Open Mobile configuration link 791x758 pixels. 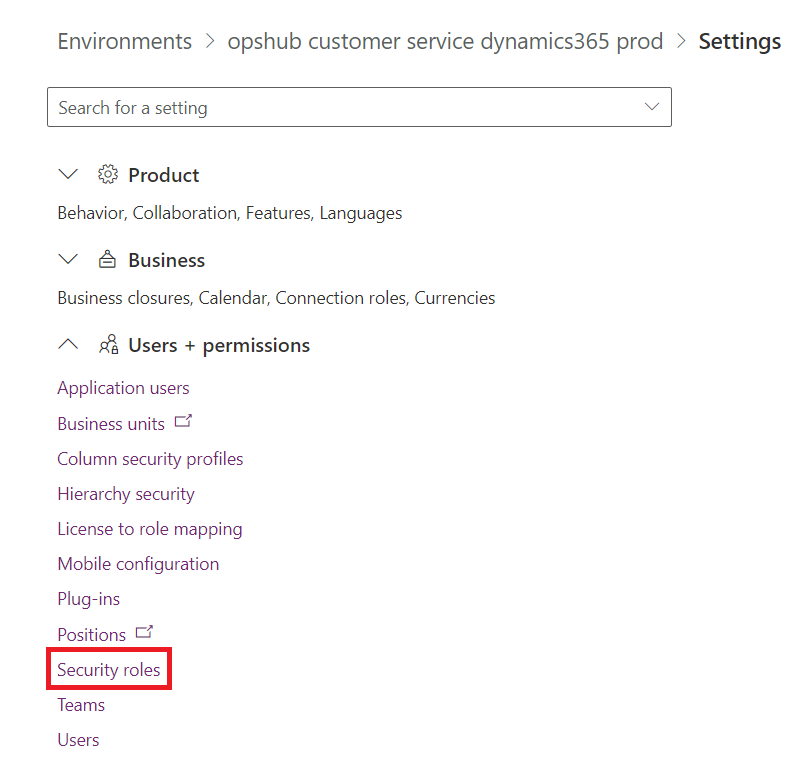coord(138,564)
